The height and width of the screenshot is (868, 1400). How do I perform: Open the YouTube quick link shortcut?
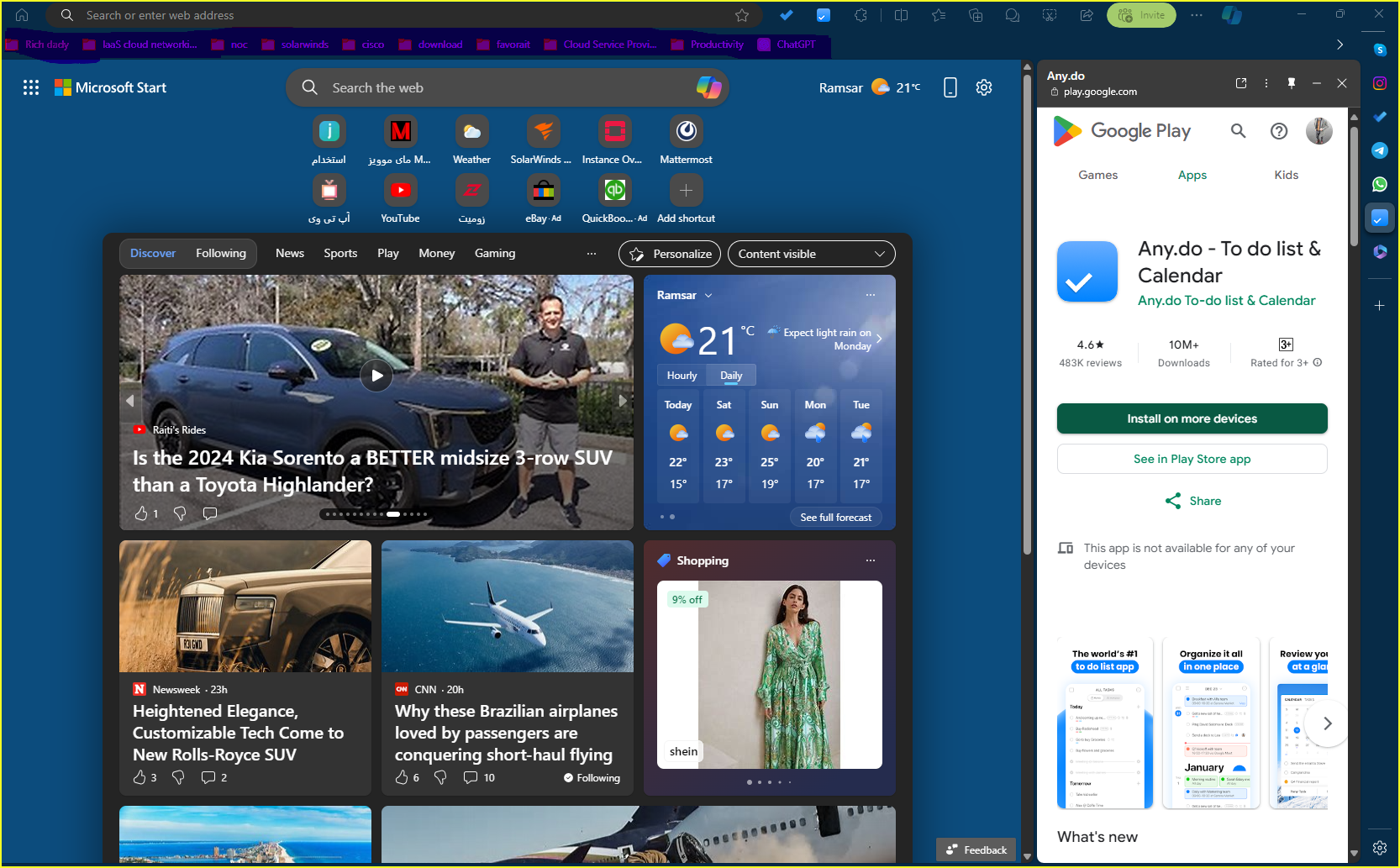400,189
